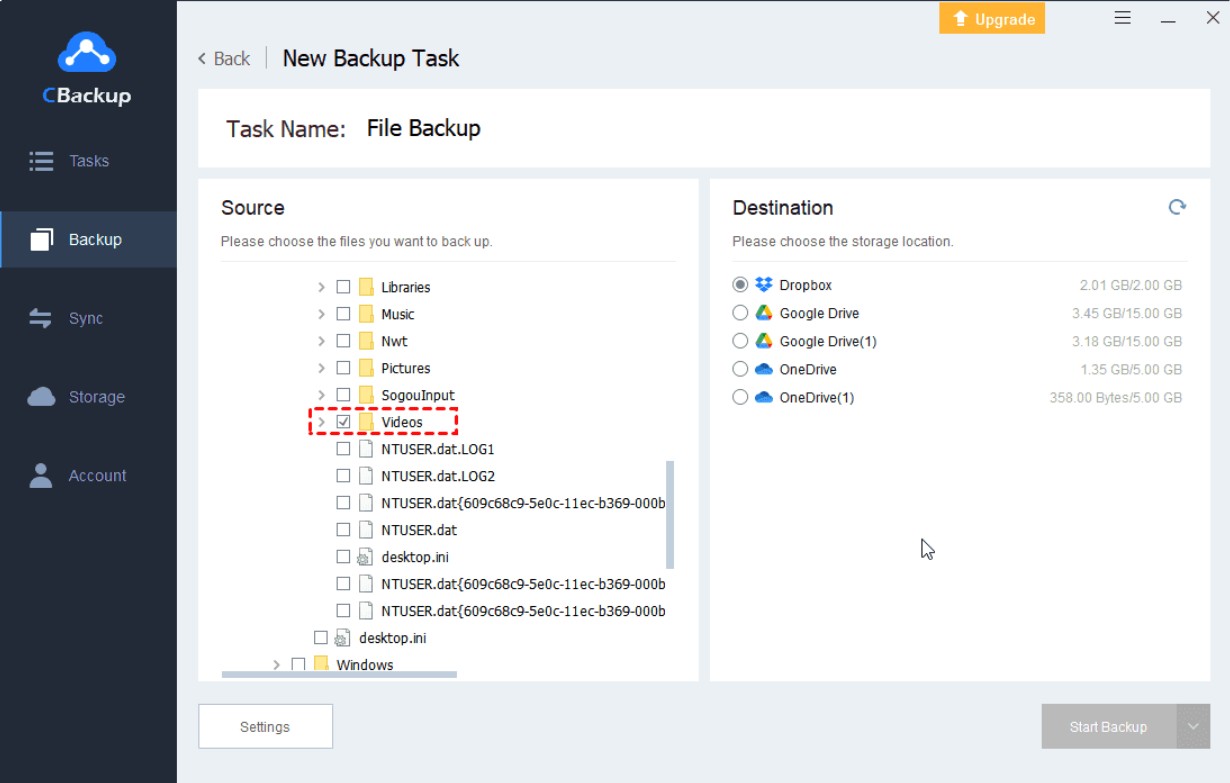Open the Sync section

[x=88, y=318]
